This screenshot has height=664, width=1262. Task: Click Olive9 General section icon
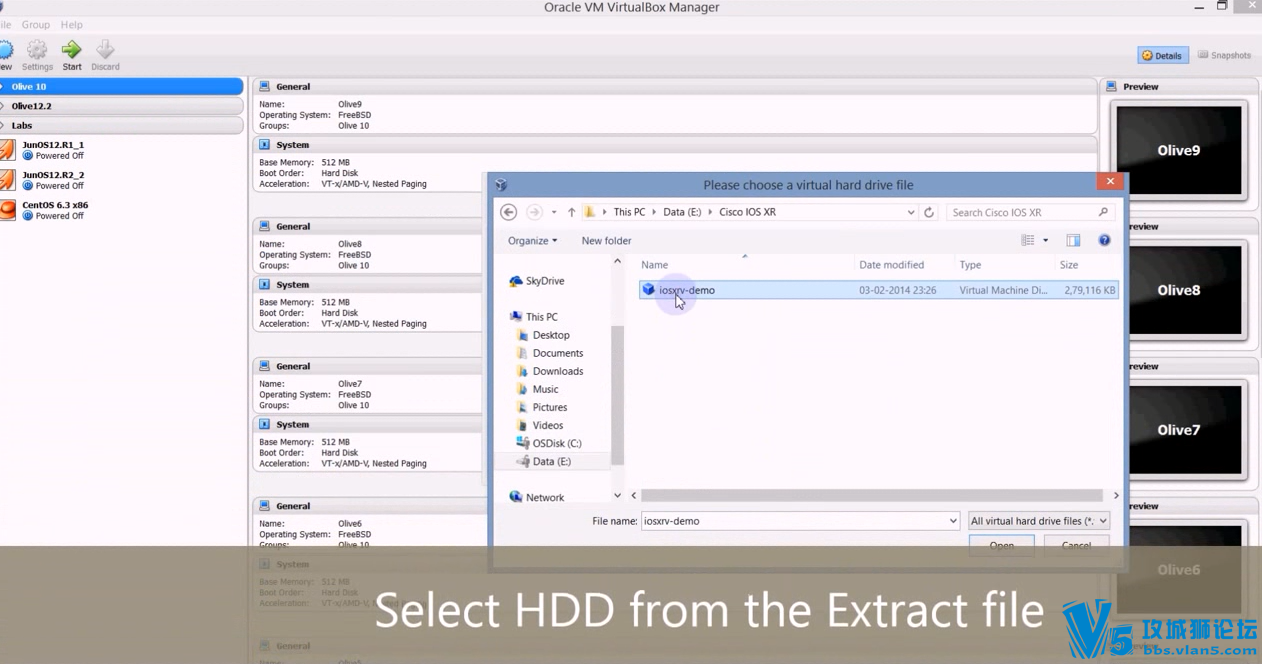[x=264, y=87]
